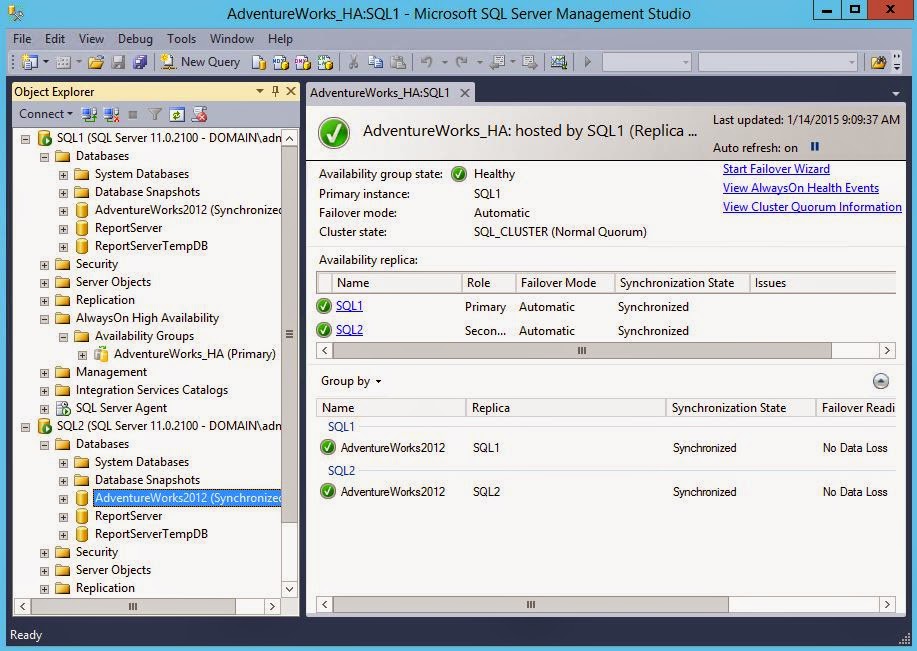Viewport: 917px width, 651px height.
Task: Select Management folder in tree
Action: (x=111, y=372)
